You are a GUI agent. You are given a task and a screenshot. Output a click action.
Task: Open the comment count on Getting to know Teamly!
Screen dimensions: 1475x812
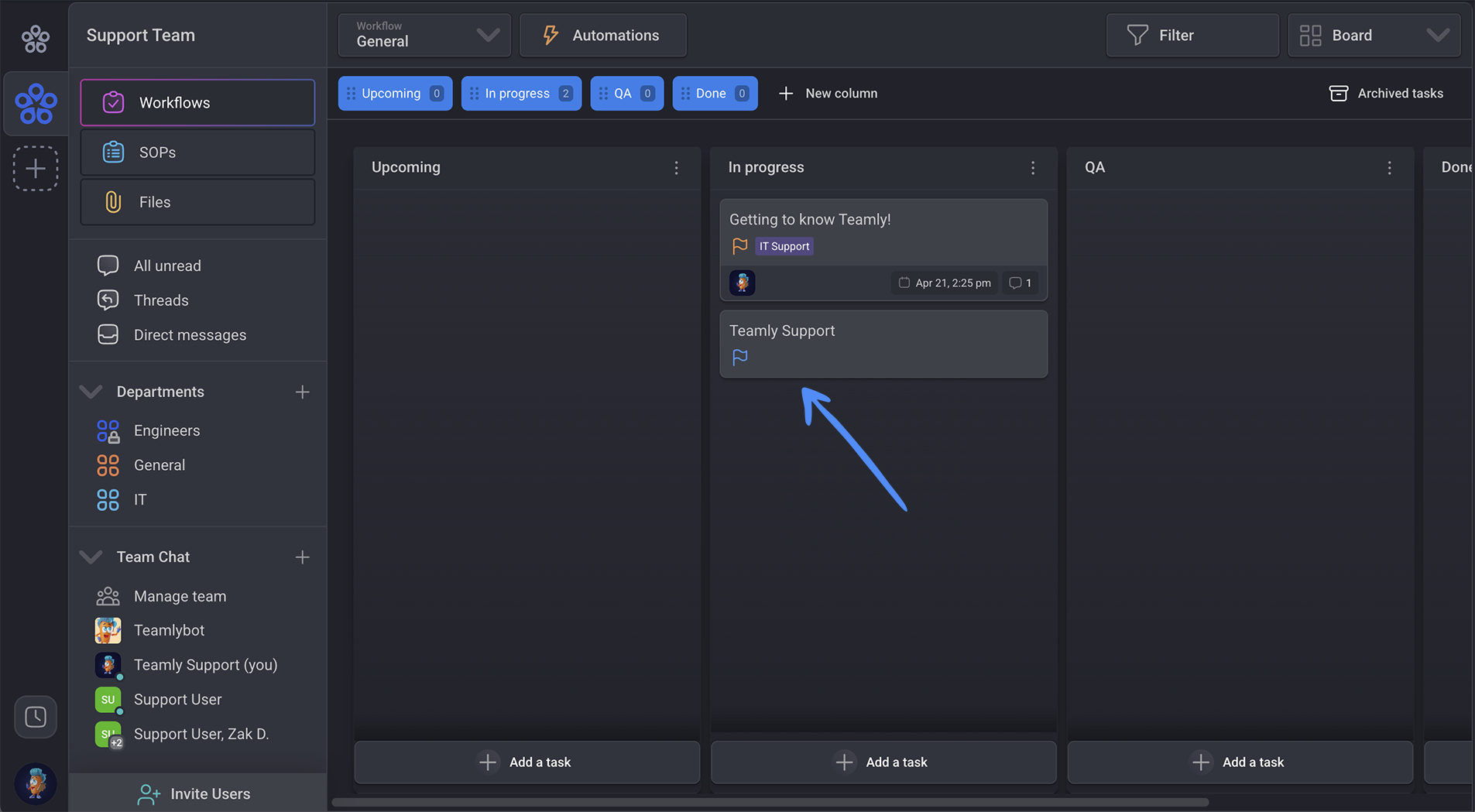pyautogui.click(x=1020, y=283)
